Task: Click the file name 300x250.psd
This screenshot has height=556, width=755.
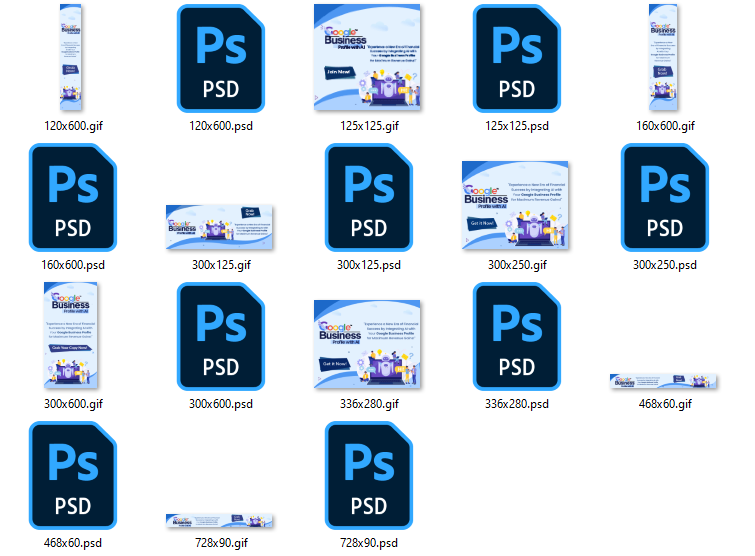Action: 665,265
